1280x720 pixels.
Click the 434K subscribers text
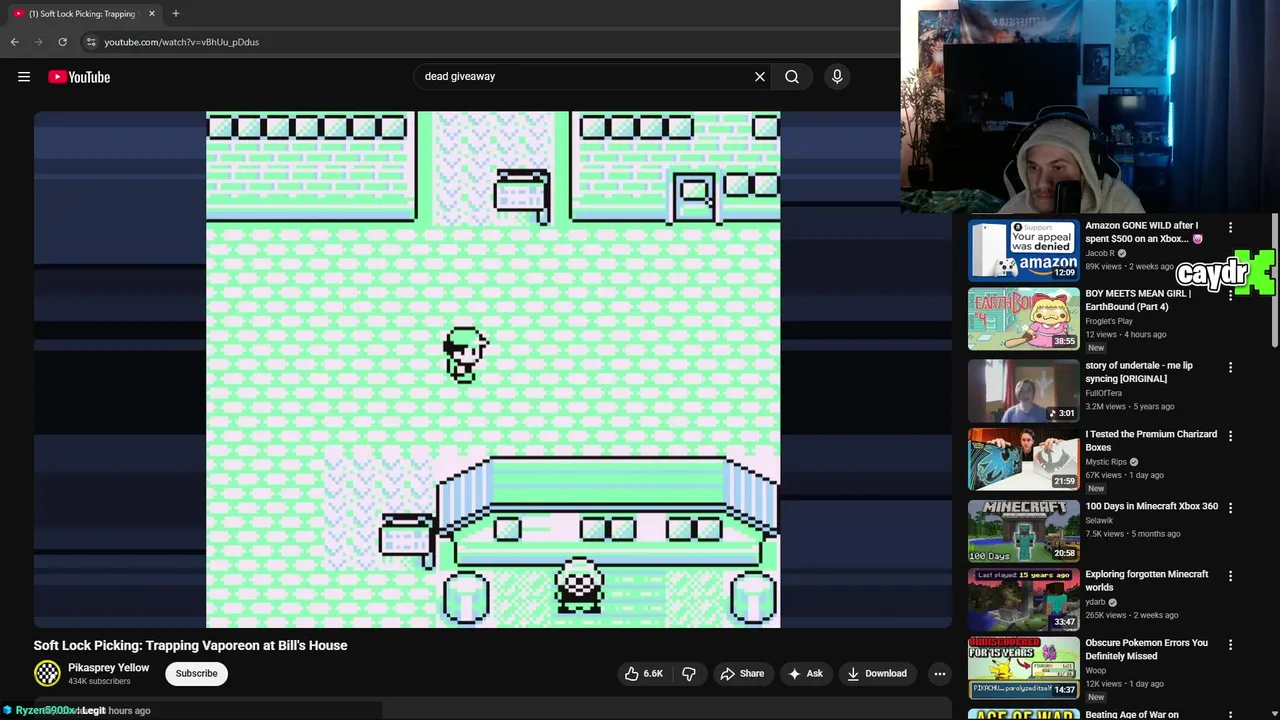(99, 681)
